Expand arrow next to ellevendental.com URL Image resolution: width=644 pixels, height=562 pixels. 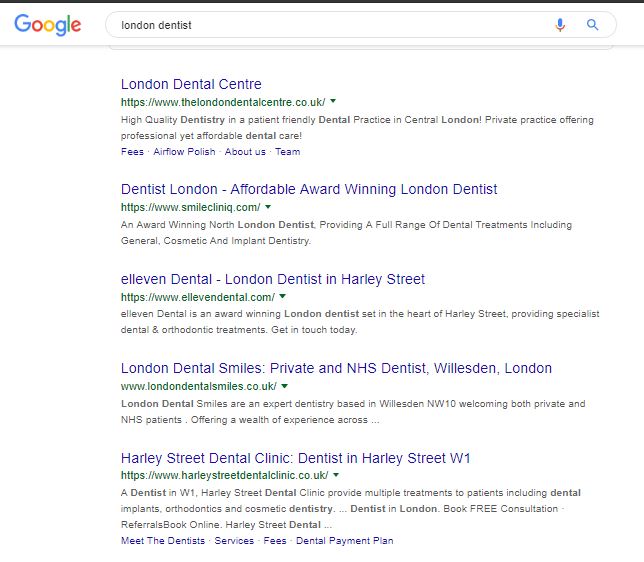(282, 296)
